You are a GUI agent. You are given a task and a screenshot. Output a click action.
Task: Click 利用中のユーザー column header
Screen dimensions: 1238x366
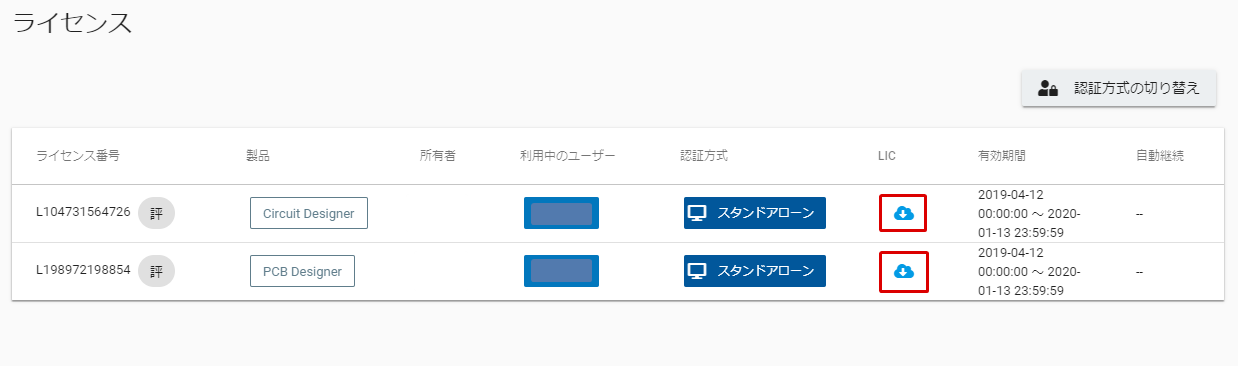(x=567, y=156)
